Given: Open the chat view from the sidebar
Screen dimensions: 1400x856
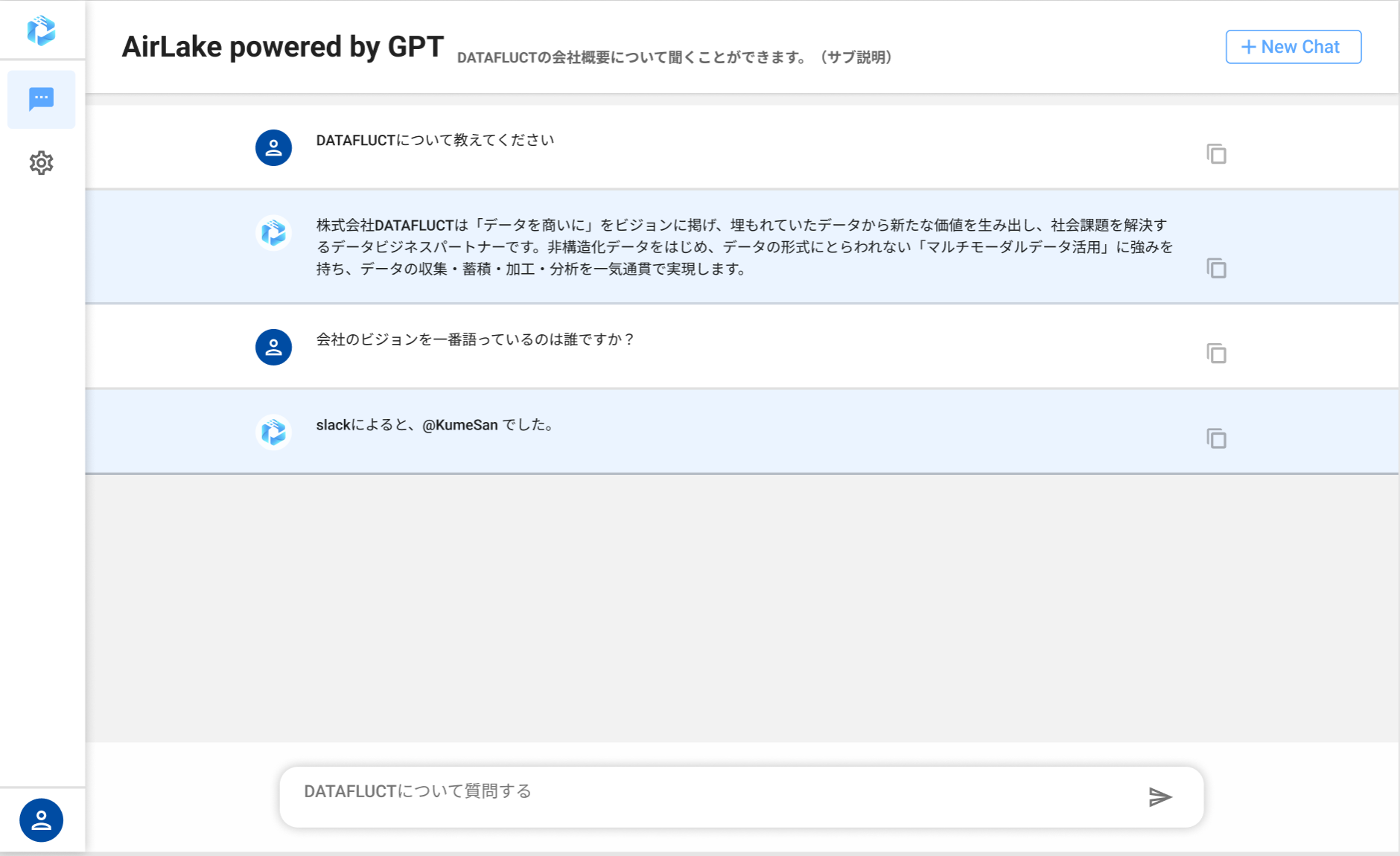Looking at the screenshot, I should click(x=42, y=99).
